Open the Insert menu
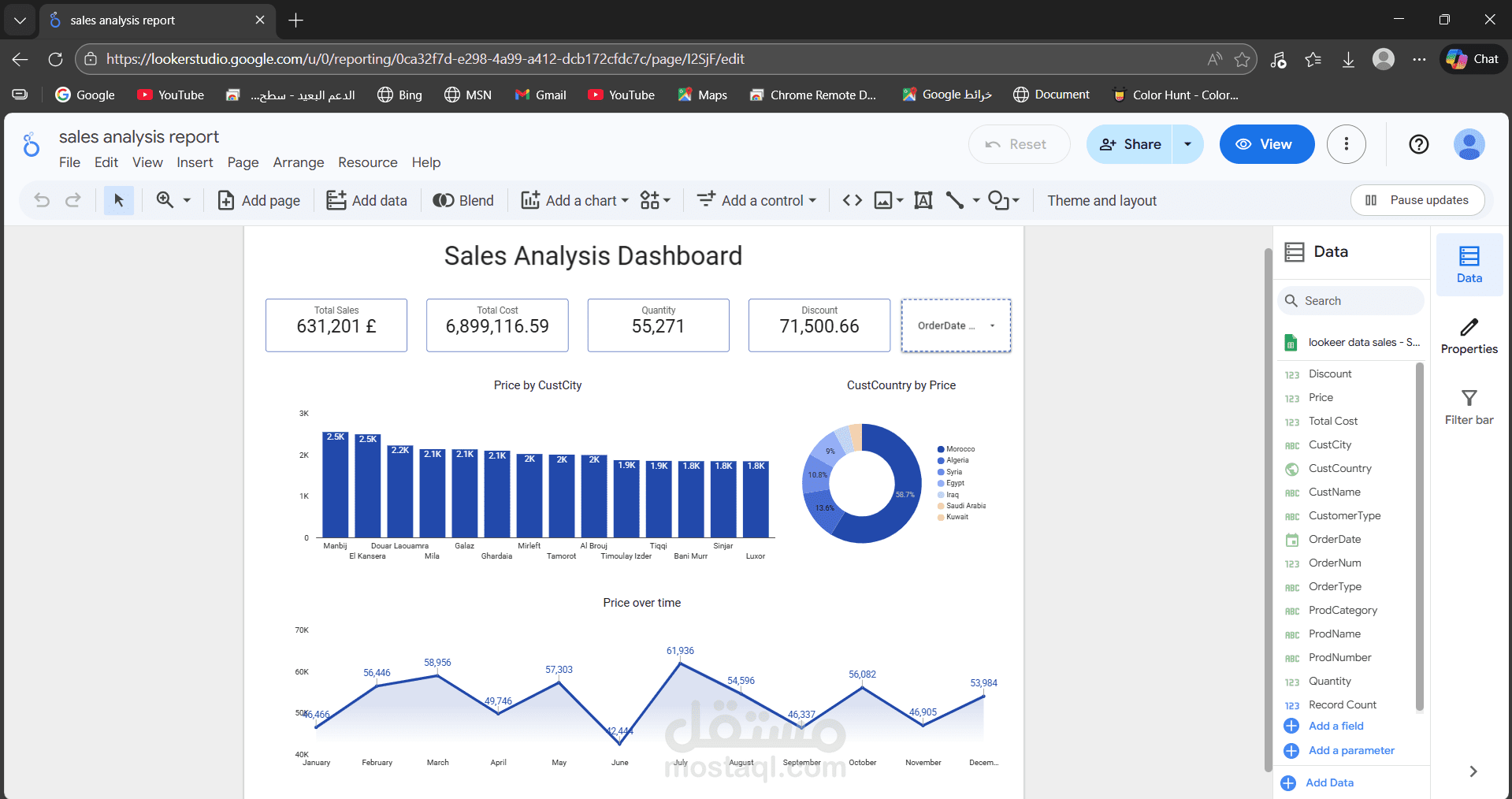Viewport: 1512px width, 799px height. (x=195, y=162)
